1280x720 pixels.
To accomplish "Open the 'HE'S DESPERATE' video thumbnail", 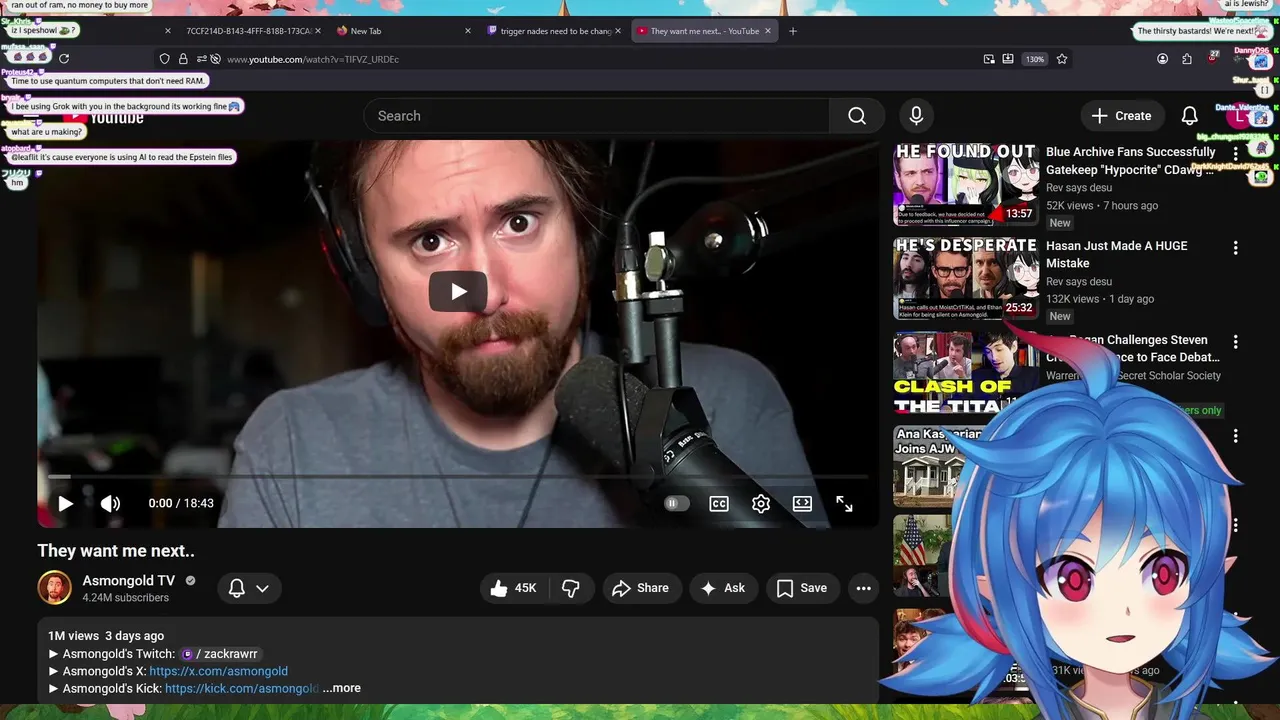I will click(x=966, y=279).
